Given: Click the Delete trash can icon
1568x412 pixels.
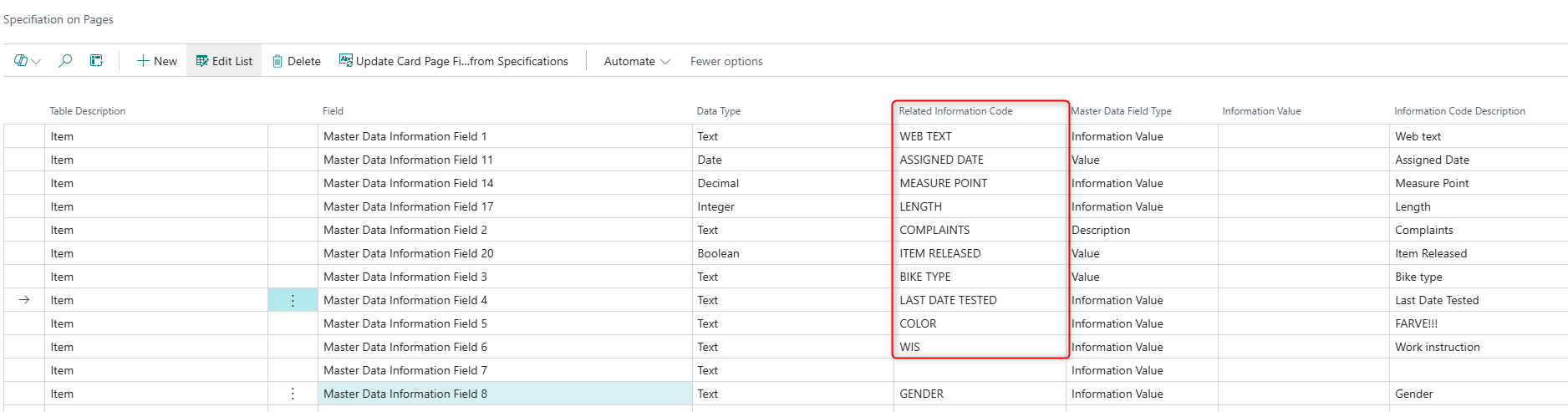Looking at the screenshot, I should 277,61.
